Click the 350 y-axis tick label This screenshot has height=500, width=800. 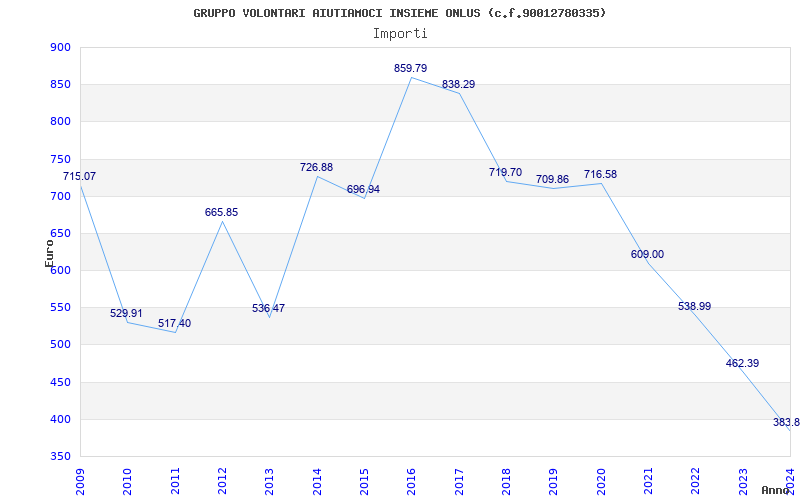tap(61, 457)
